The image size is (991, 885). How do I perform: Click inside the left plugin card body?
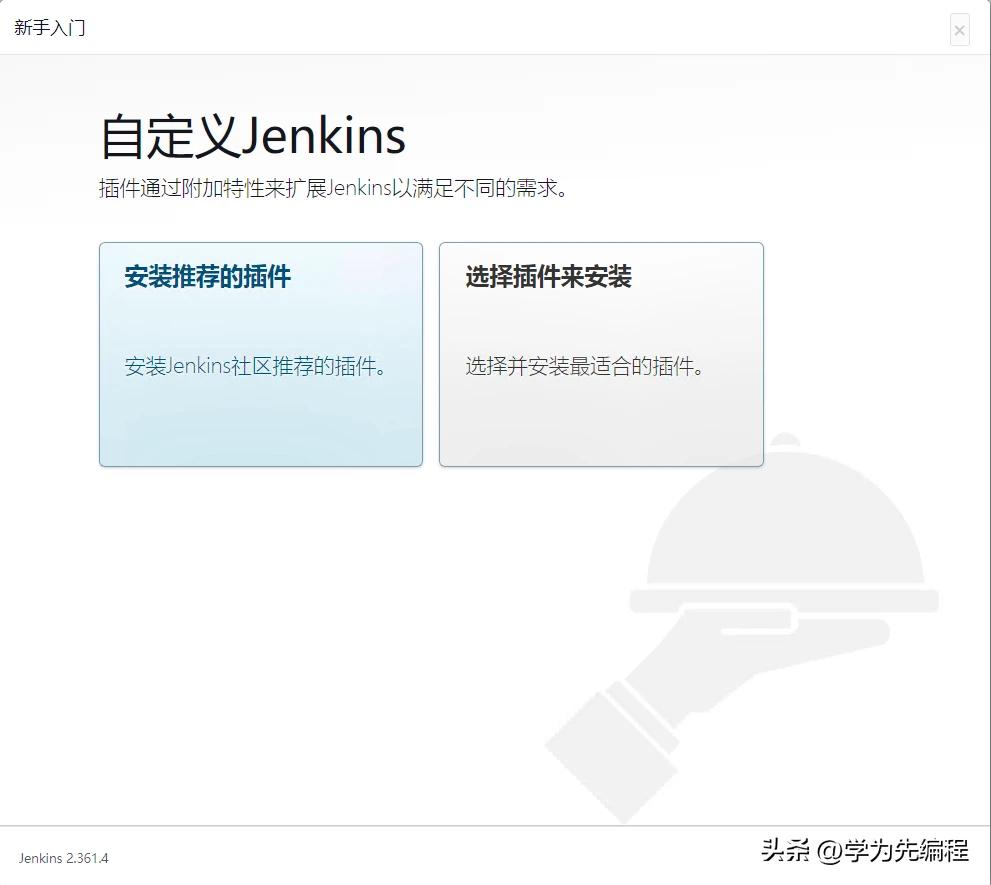pos(260,420)
